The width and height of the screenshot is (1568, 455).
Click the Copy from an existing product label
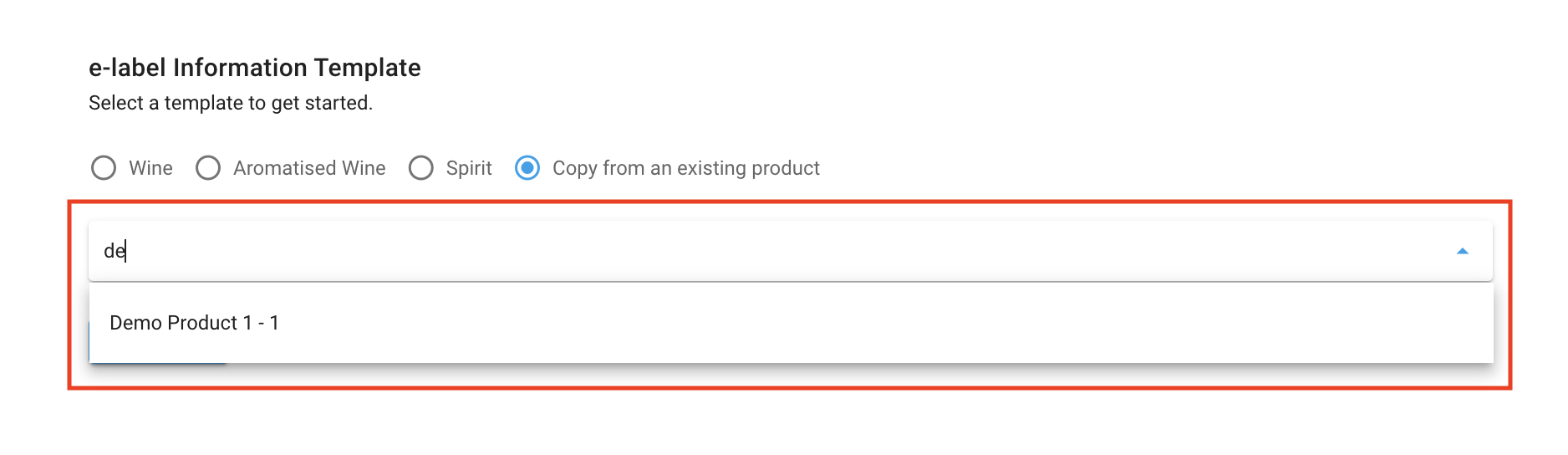(686, 168)
